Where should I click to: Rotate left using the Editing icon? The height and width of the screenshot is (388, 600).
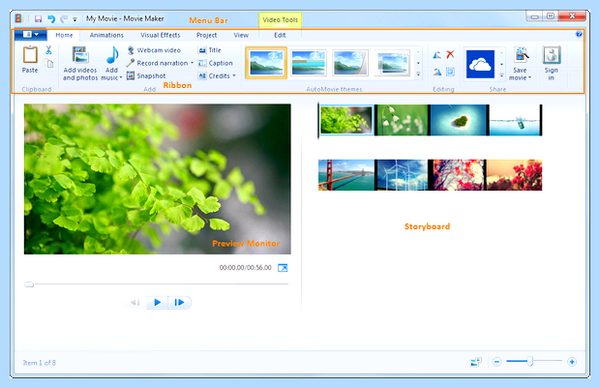437,55
